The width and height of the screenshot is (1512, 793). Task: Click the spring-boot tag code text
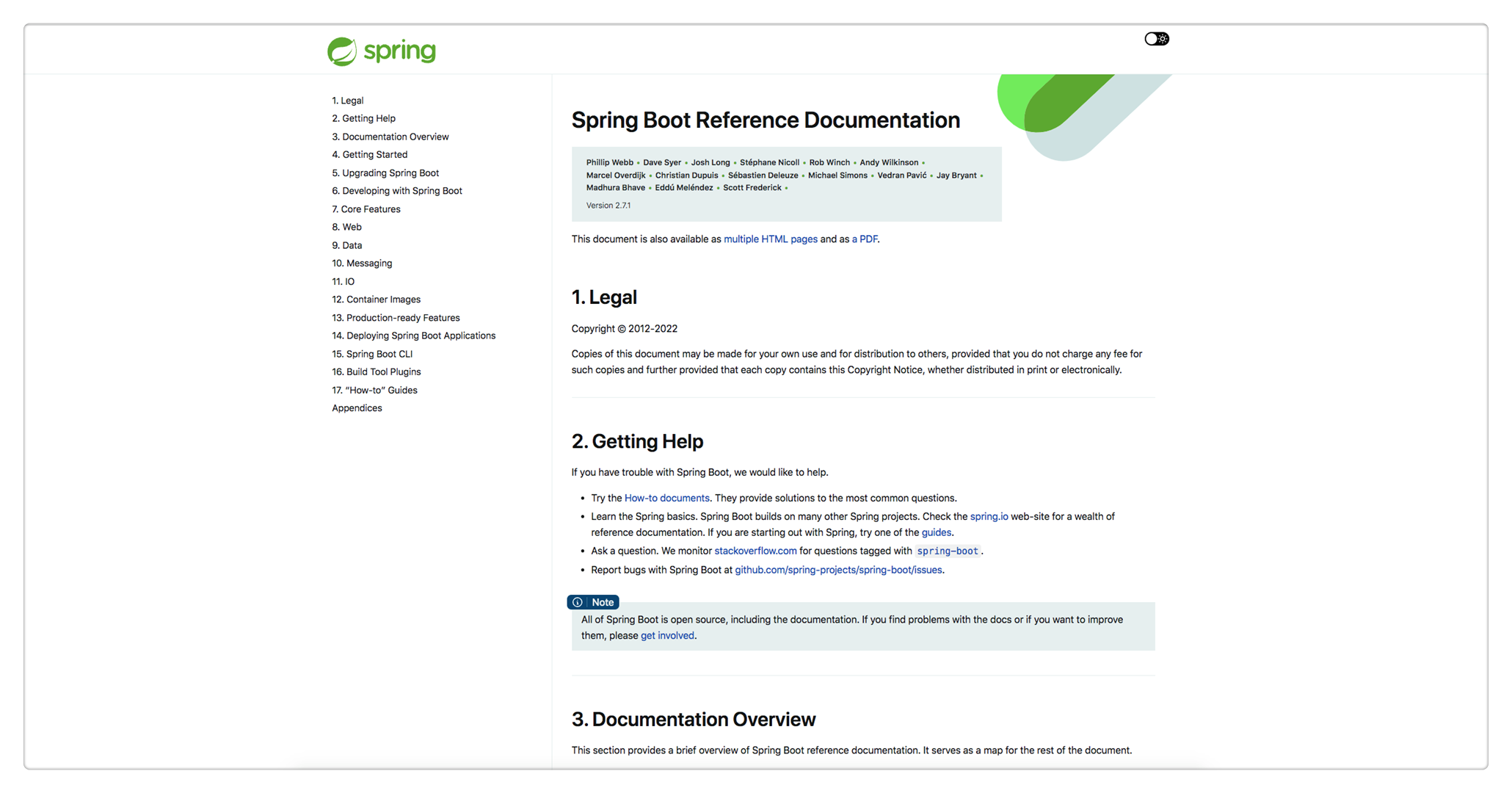[x=947, y=551]
